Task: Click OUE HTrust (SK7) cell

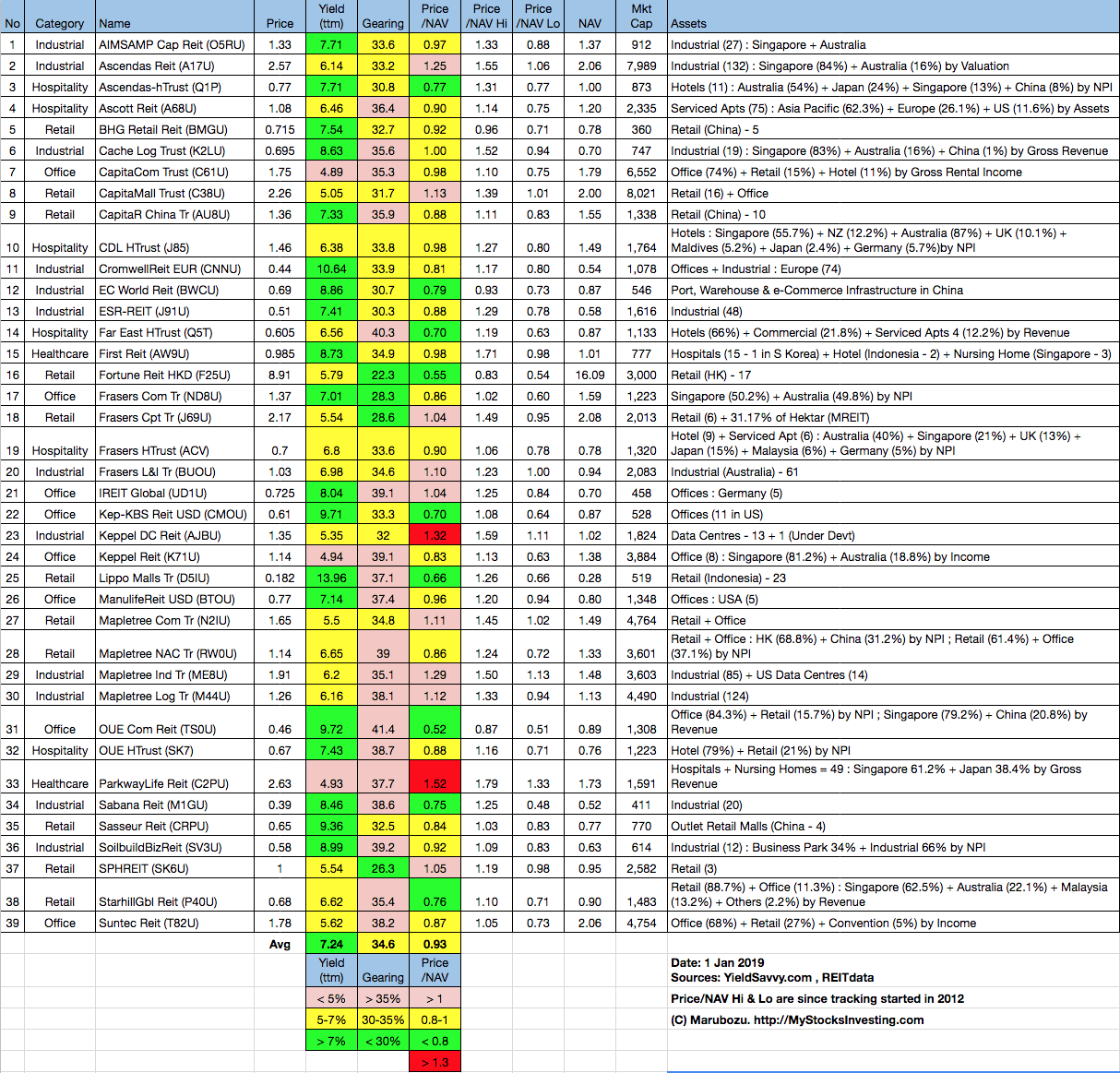Action: [x=174, y=750]
